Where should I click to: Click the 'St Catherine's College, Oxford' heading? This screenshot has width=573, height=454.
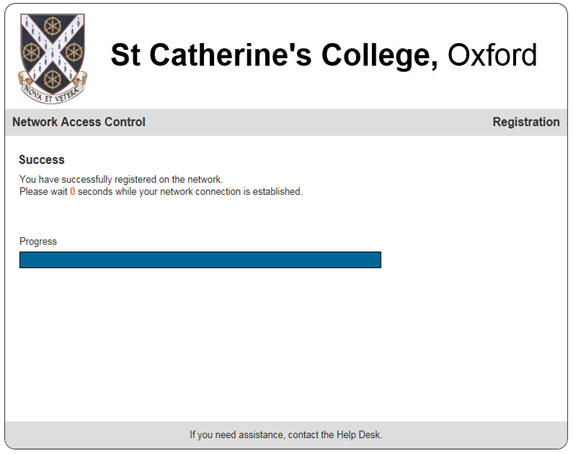(x=324, y=55)
